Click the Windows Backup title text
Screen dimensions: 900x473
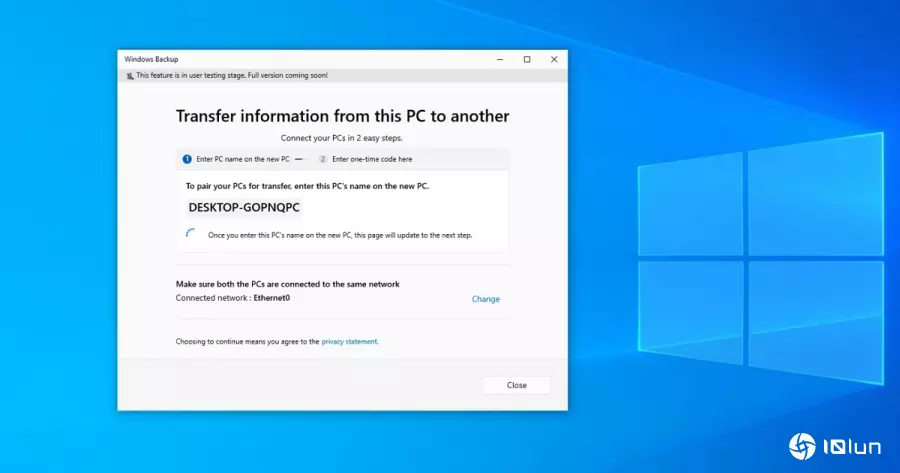[152, 59]
